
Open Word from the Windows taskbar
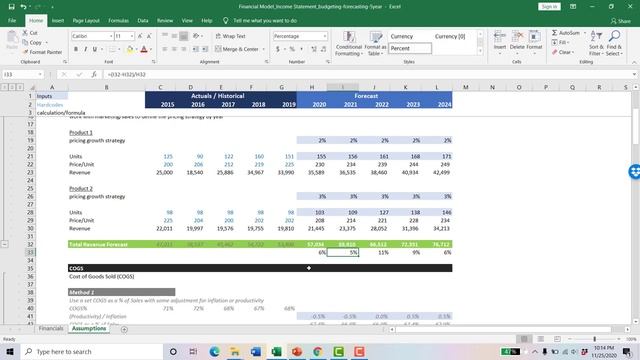point(256,351)
